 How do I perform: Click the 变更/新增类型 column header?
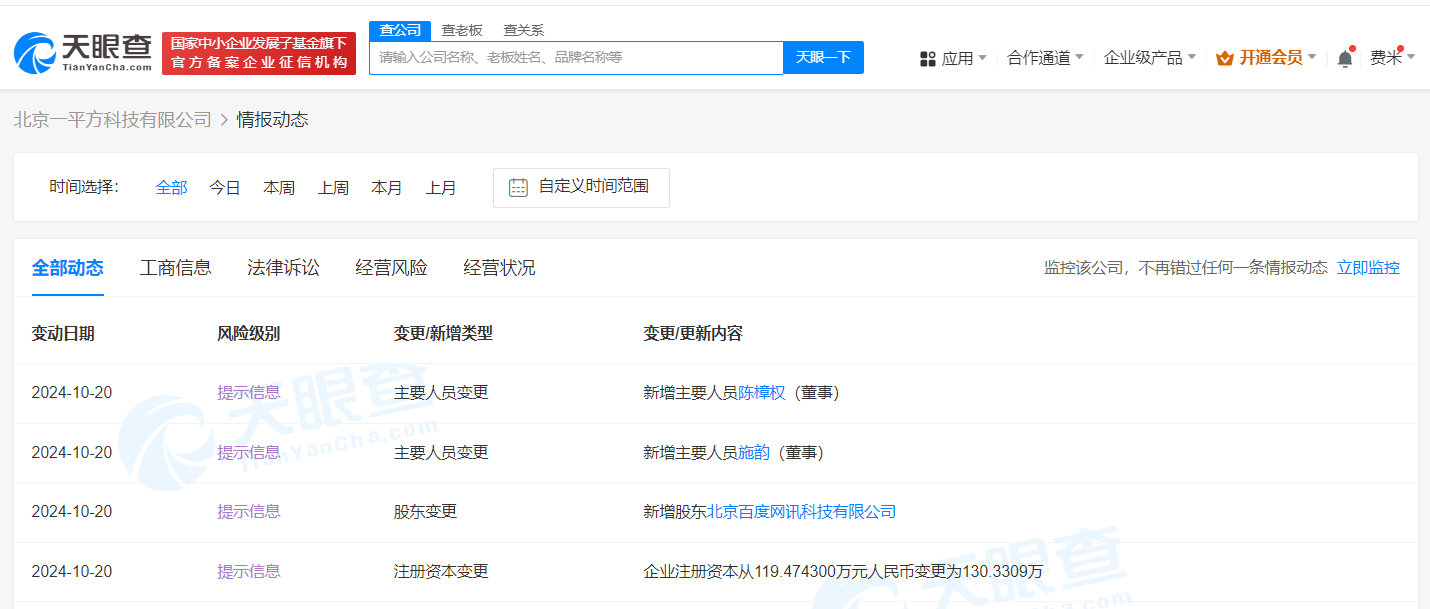[444, 334]
